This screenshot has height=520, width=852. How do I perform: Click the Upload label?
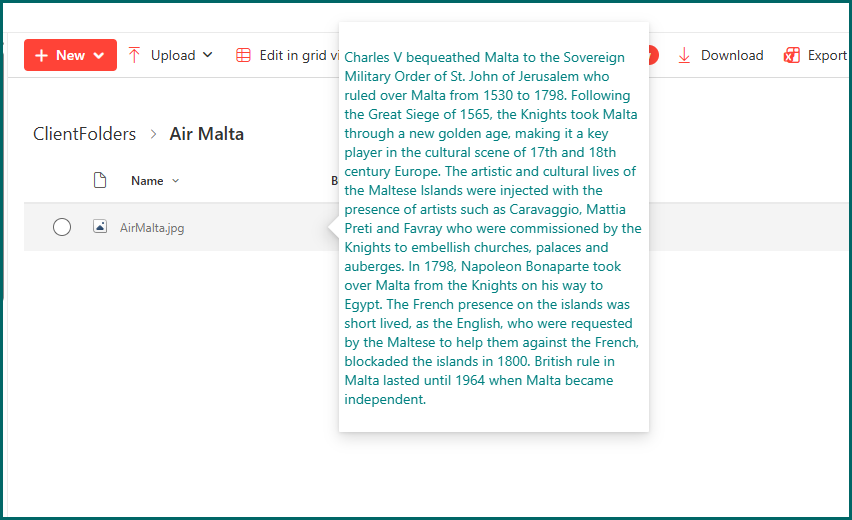click(173, 55)
